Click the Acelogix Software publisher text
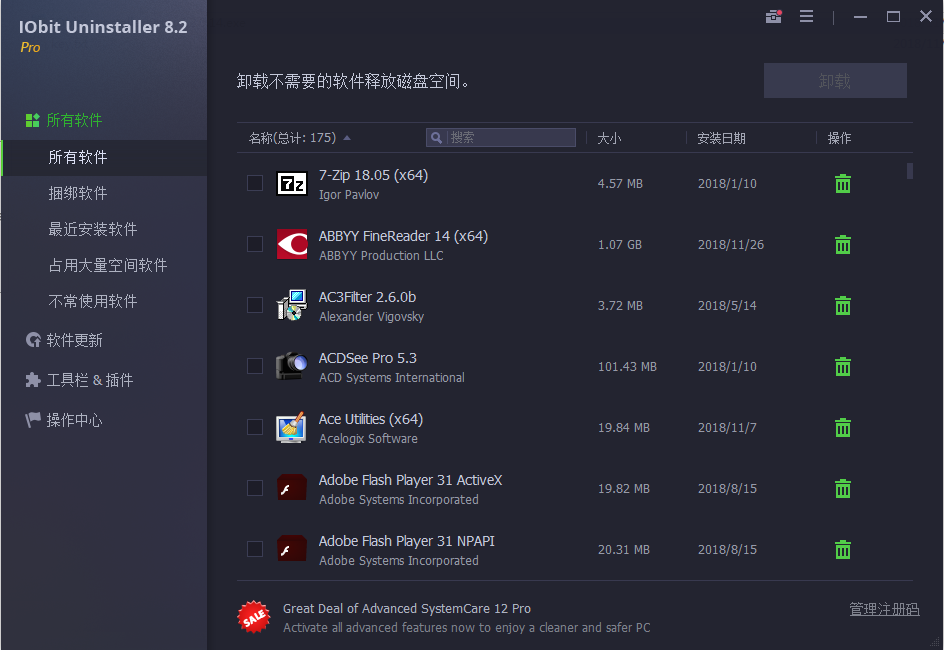The height and width of the screenshot is (650, 944). pyautogui.click(x=368, y=439)
